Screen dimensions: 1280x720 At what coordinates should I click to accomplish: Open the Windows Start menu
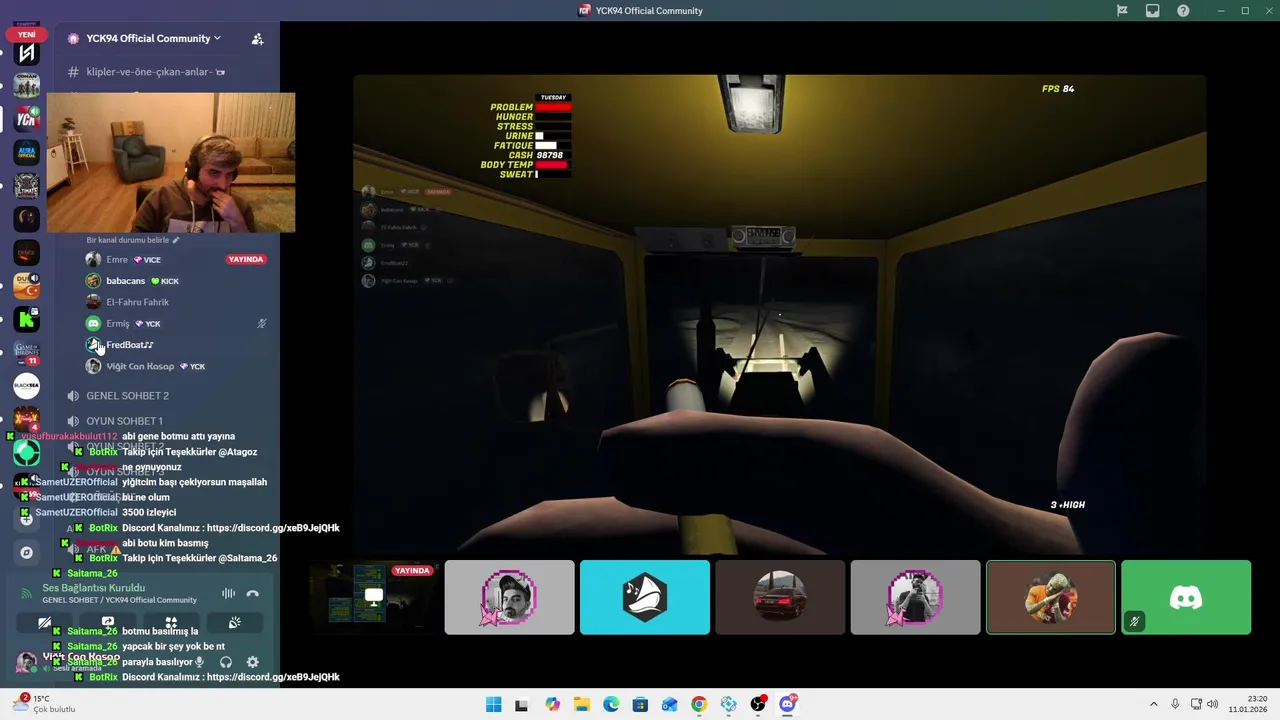(493, 705)
